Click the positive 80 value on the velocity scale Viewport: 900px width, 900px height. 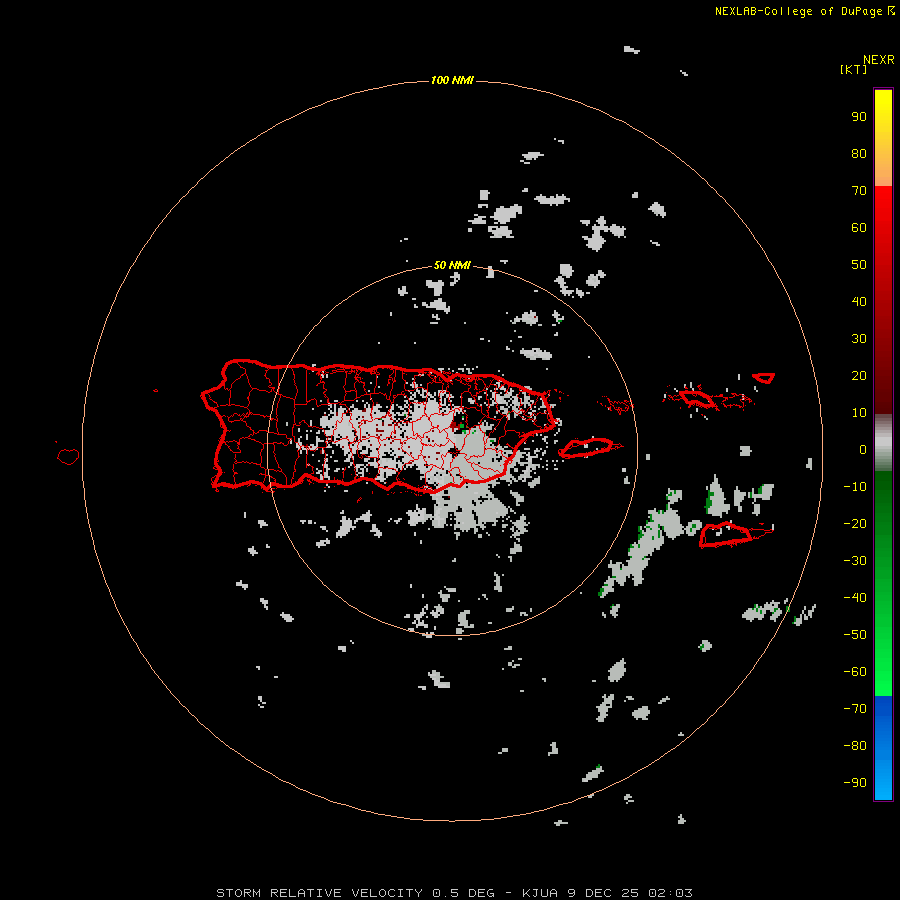pyautogui.click(x=859, y=153)
